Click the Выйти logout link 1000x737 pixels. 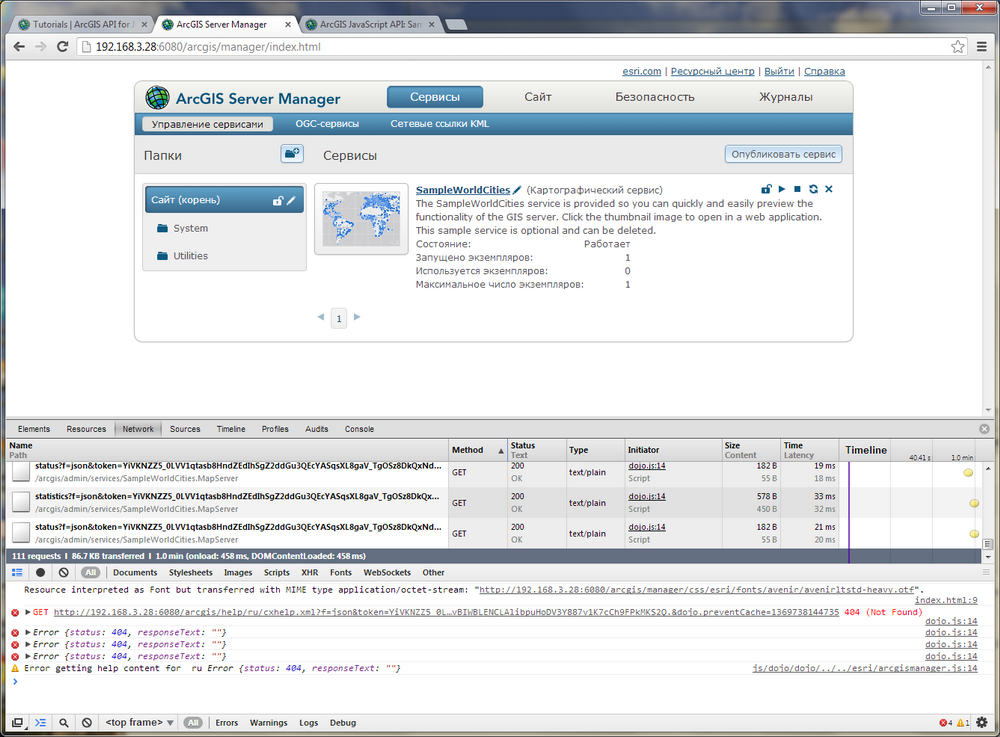(779, 71)
